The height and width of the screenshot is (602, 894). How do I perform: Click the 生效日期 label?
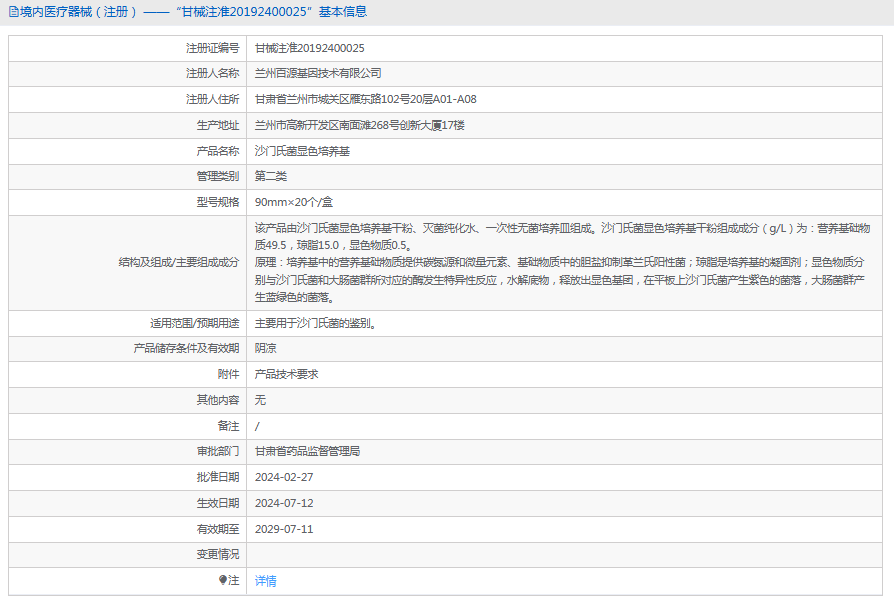tap(218, 503)
